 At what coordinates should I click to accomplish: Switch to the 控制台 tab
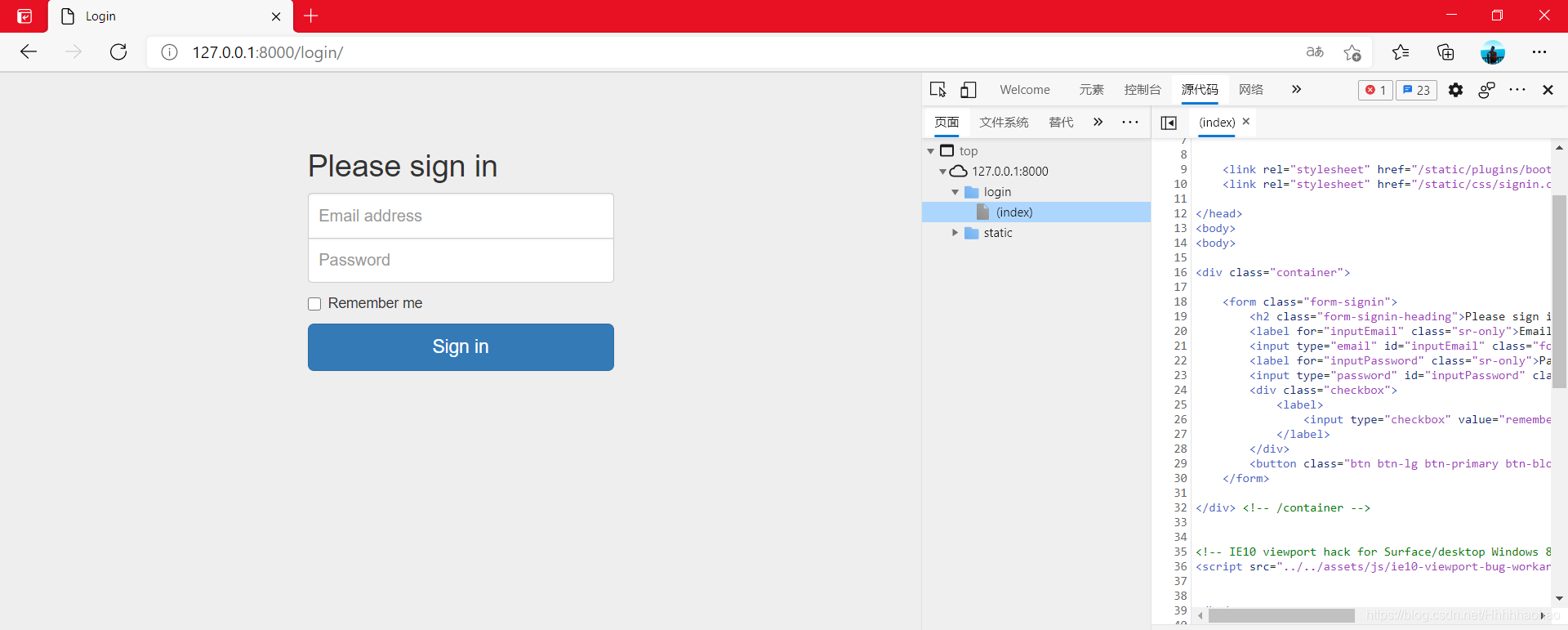coord(1143,90)
